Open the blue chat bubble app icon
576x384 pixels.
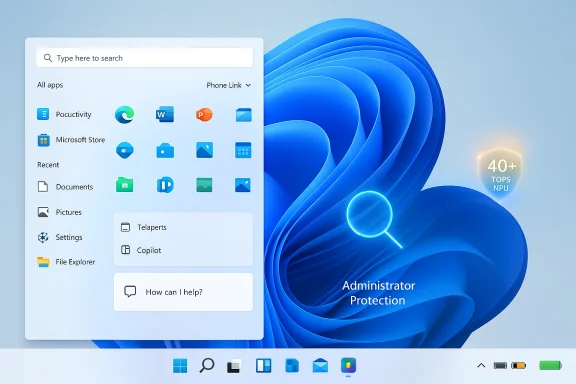(x=125, y=150)
